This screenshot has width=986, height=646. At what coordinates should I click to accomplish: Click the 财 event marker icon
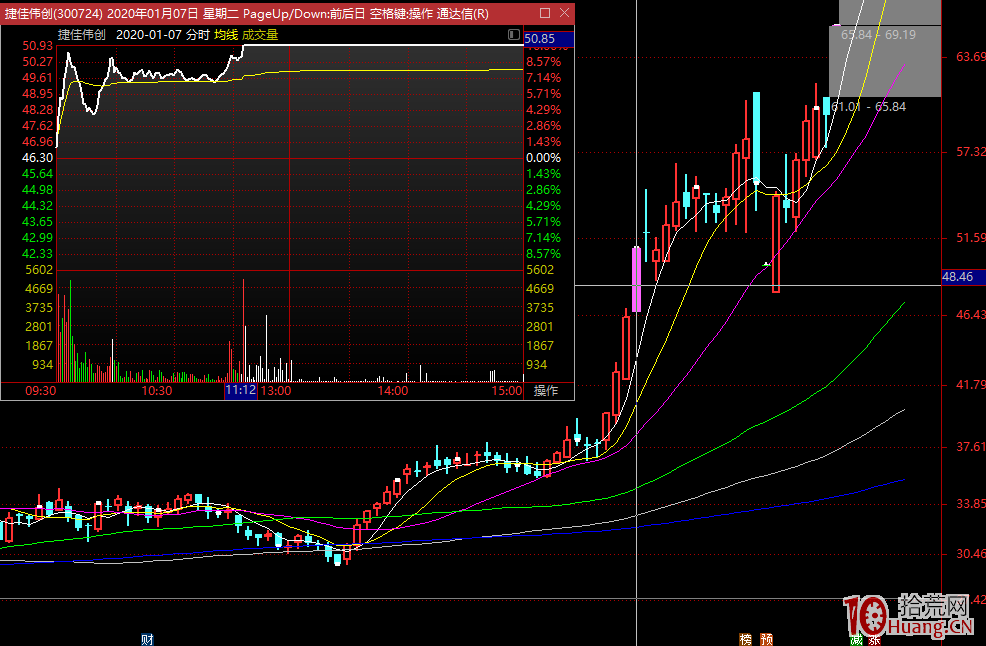click(x=147, y=639)
